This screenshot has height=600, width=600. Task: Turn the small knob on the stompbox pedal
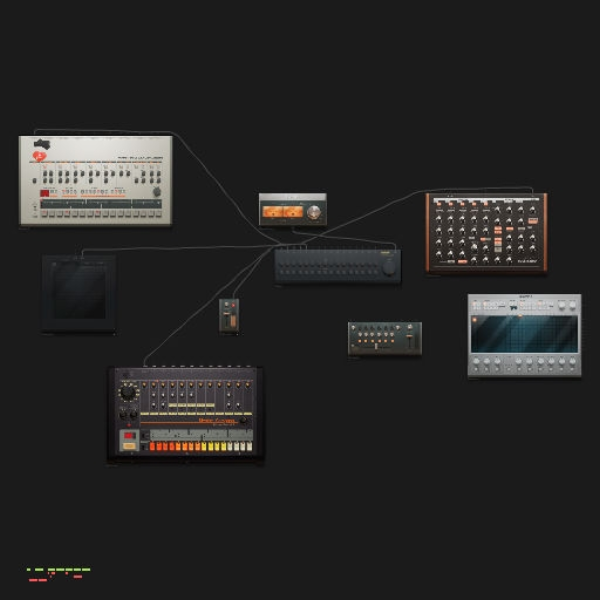point(226,305)
